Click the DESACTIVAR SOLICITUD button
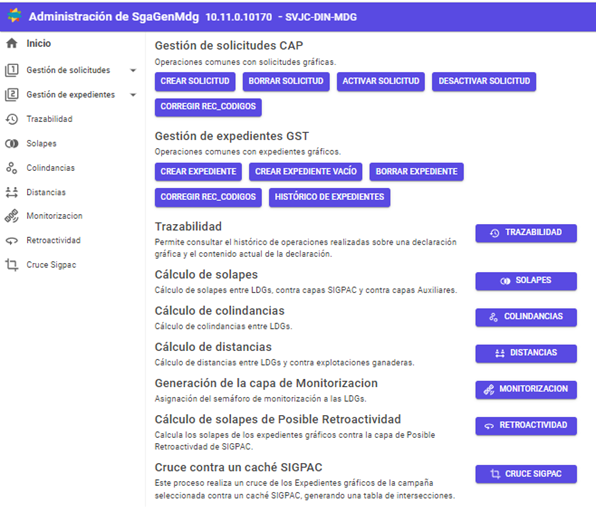The width and height of the screenshot is (596, 507). coord(484,81)
